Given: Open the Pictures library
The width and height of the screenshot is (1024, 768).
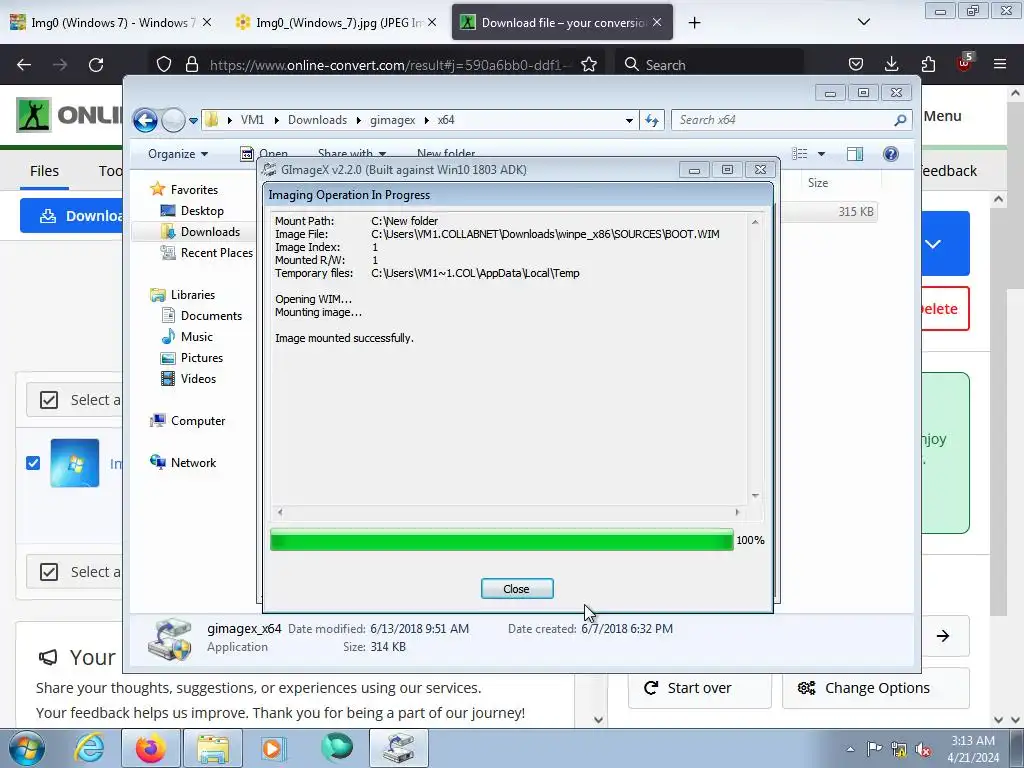Looking at the screenshot, I should coord(202,357).
